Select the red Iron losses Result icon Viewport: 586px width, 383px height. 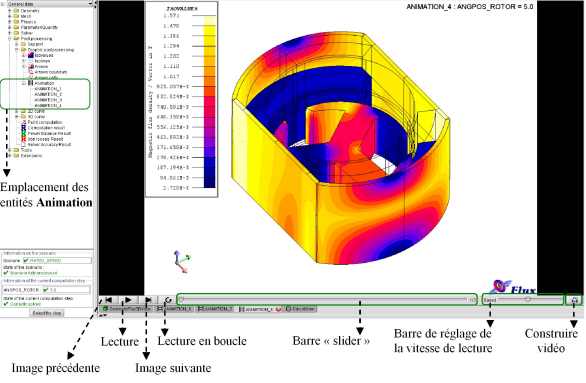coord(24,139)
